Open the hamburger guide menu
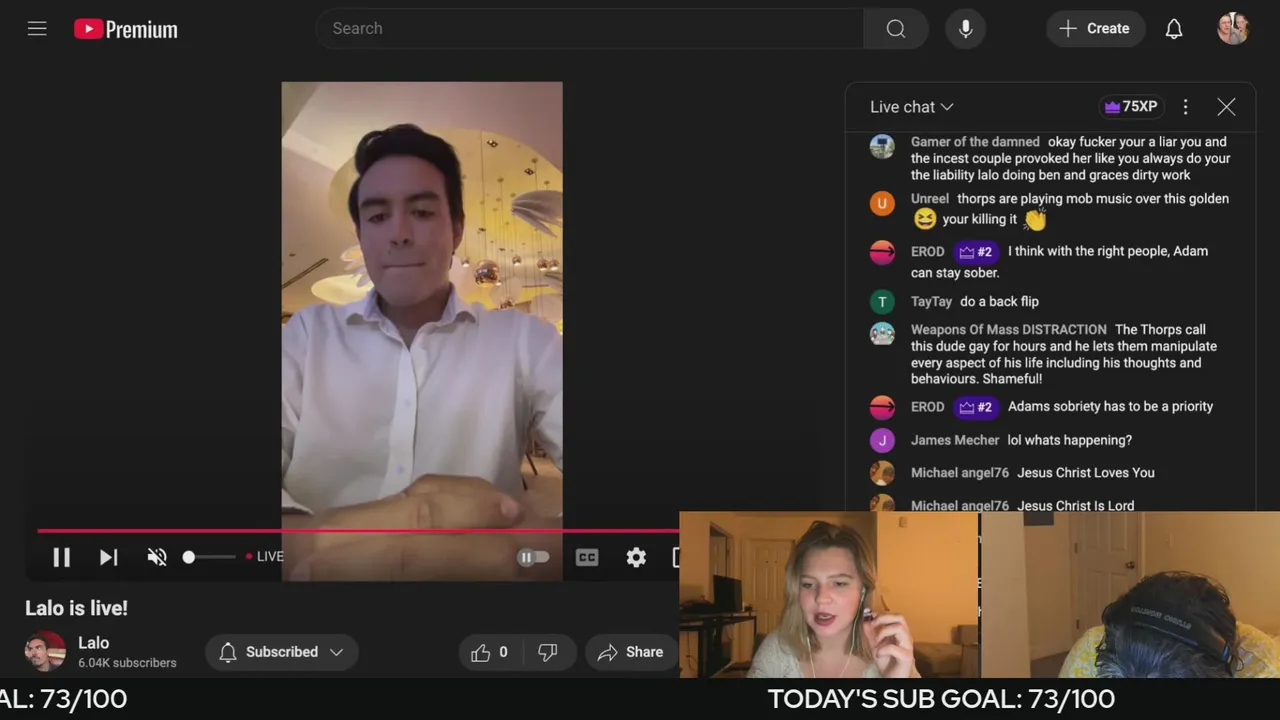 tap(37, 29)
